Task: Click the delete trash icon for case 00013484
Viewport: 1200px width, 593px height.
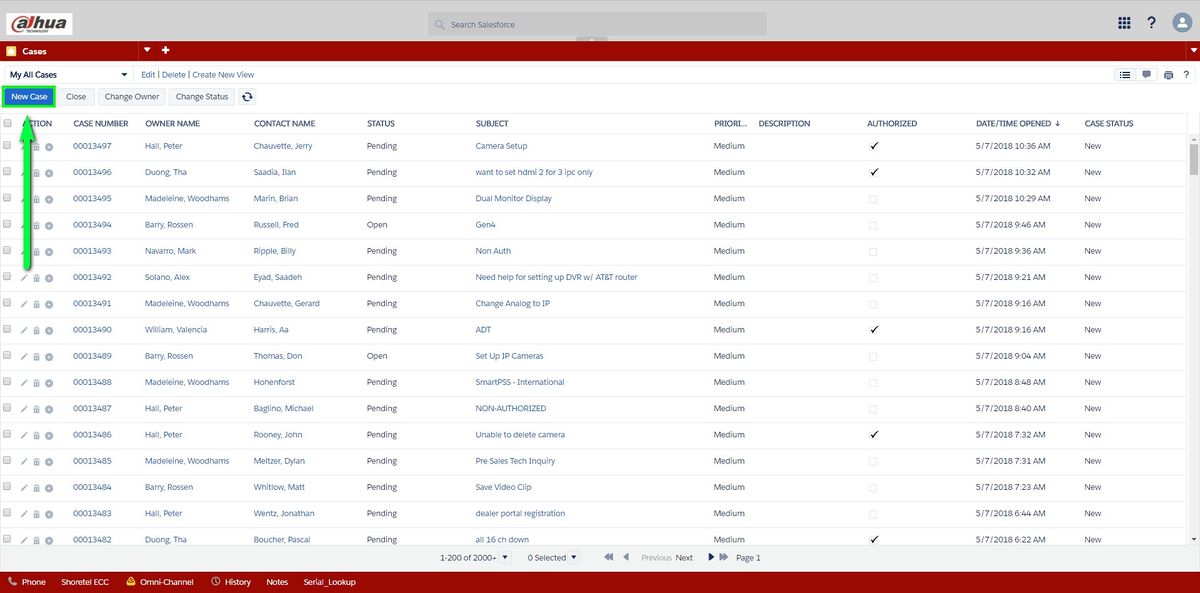Action: click(x=36, y=487)
